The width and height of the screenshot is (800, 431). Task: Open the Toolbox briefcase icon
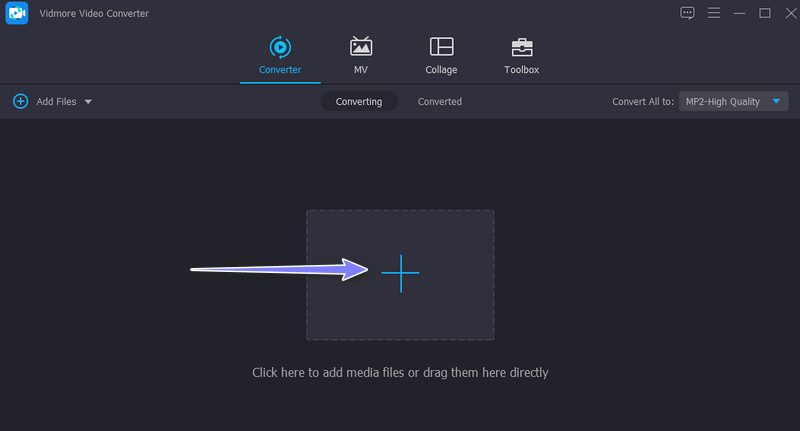[x=521, y=47]
